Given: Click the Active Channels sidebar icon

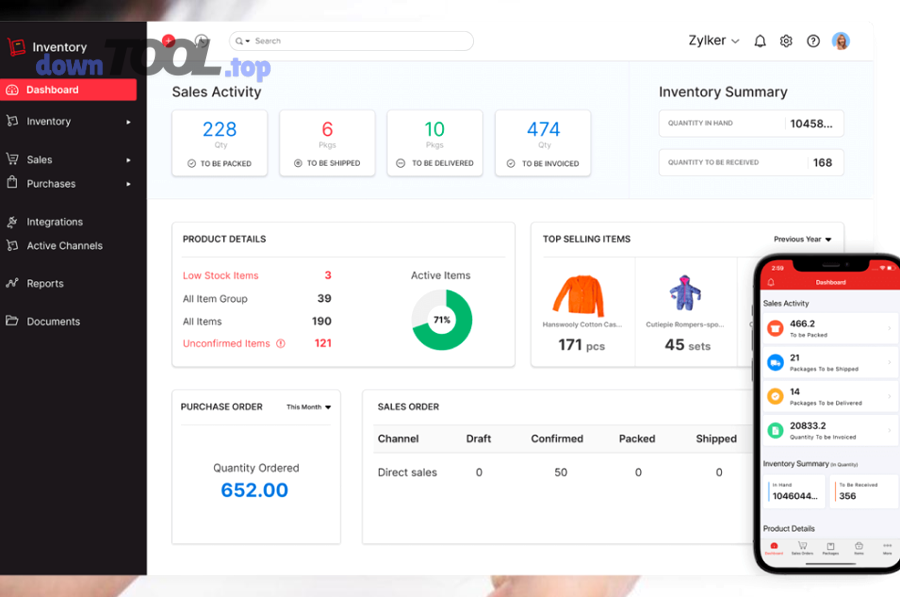Looking at the screenshot, I should tap(12, 245).
